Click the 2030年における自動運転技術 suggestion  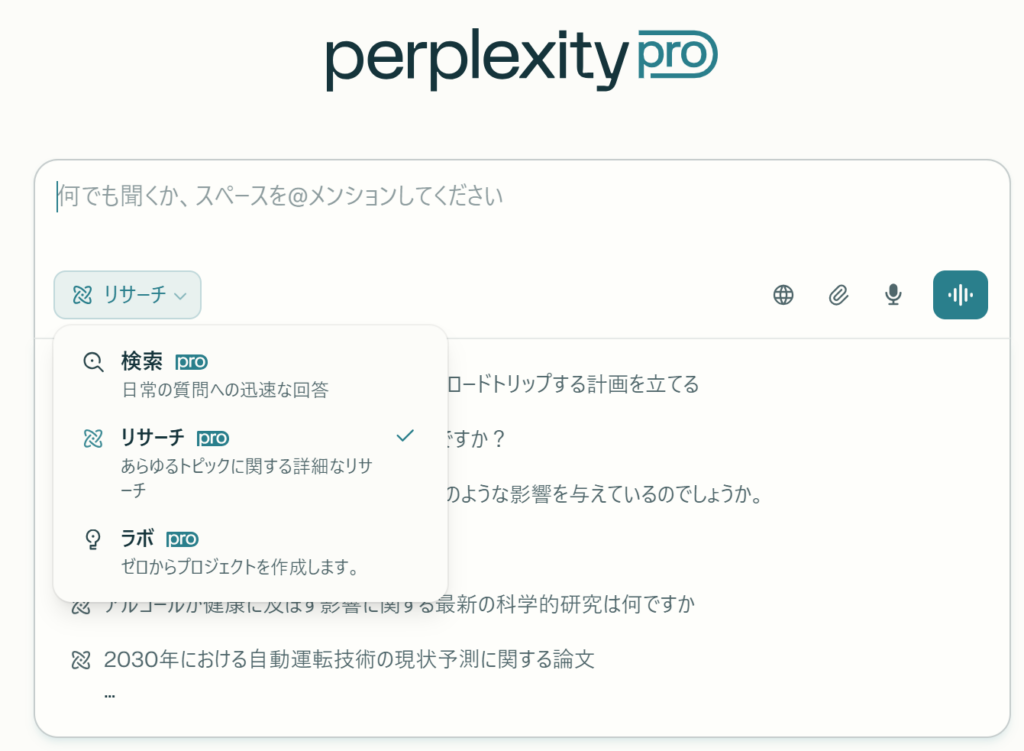coord(349,660)
